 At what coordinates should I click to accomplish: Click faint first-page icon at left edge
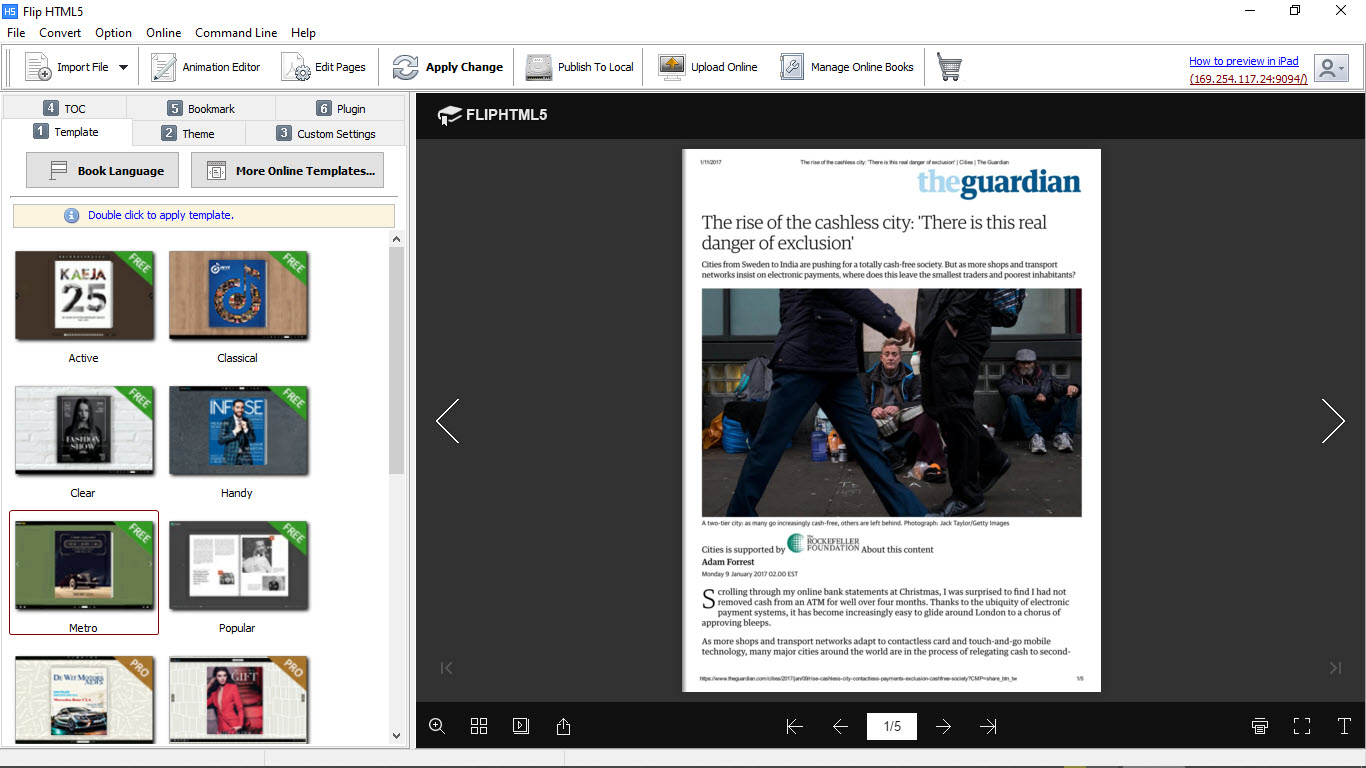pos(447,668)
